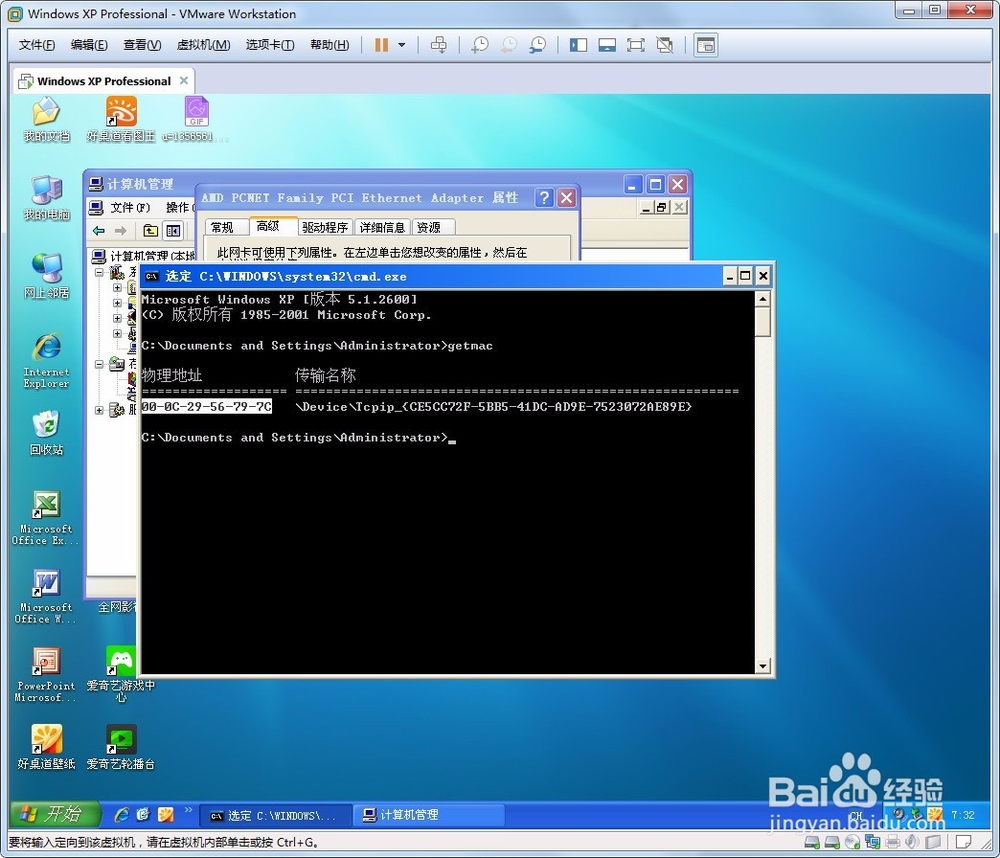Click the down arrow on cmd scrollbar
The width and height of the screenshot is (1000, 858).
tap(763, 667)
